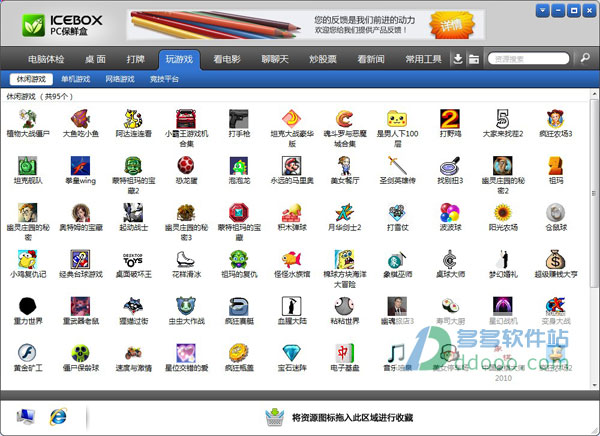Open the 打牌 tab
Screen dimensions: 600x436
[x=135, y=59]
